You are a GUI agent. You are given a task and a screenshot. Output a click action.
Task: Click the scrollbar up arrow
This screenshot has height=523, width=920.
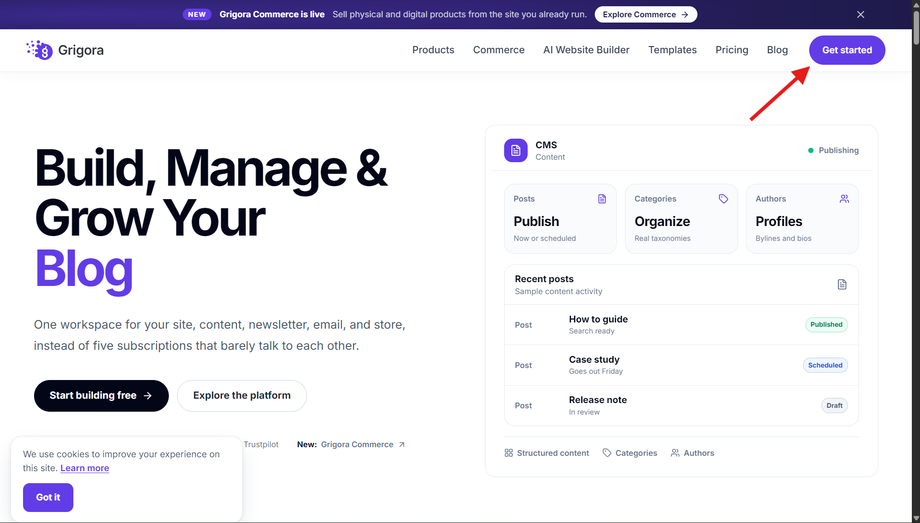click(915, 5)
